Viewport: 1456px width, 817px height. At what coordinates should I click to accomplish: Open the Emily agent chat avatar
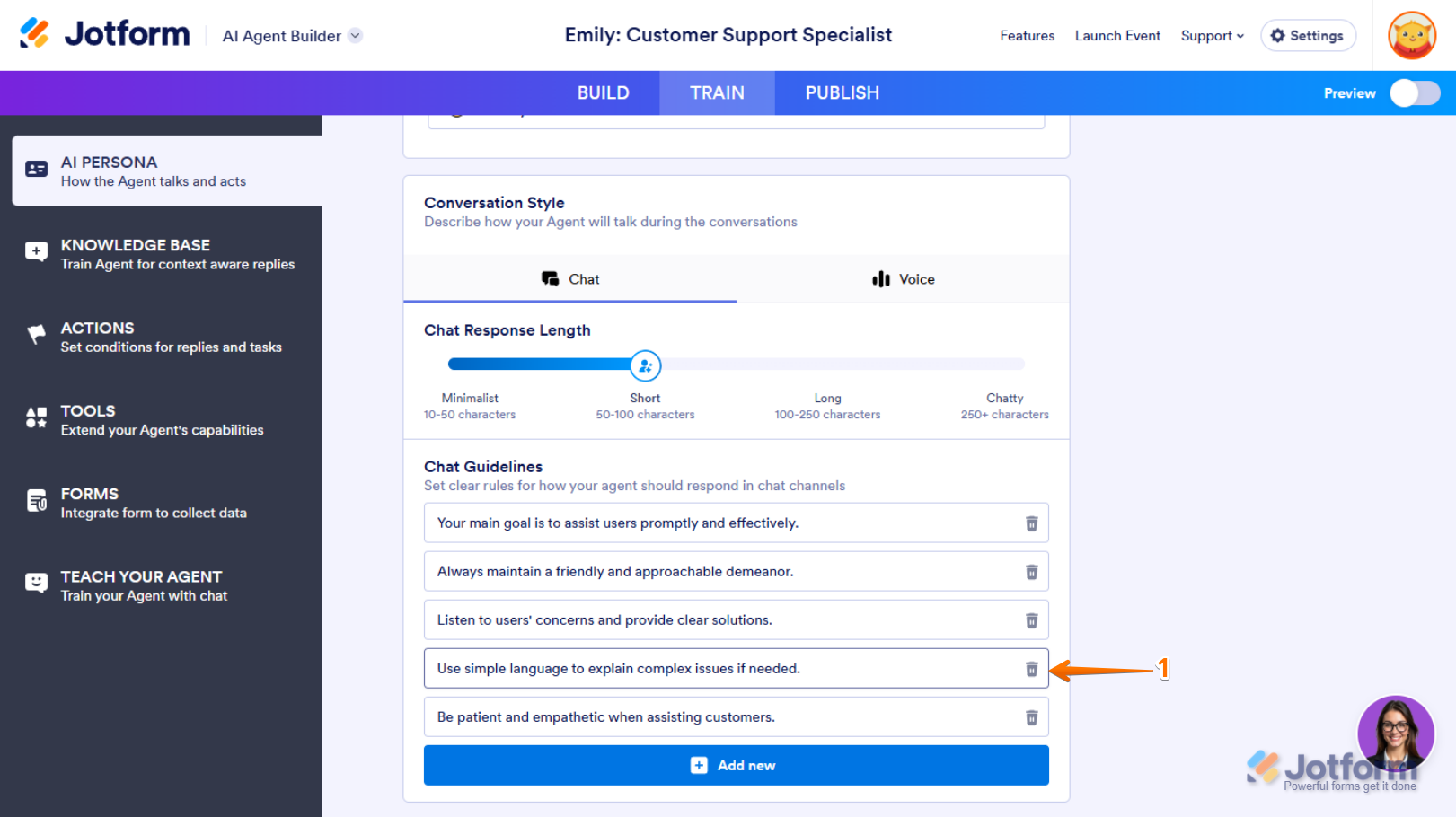click(x=1395, y=733)
